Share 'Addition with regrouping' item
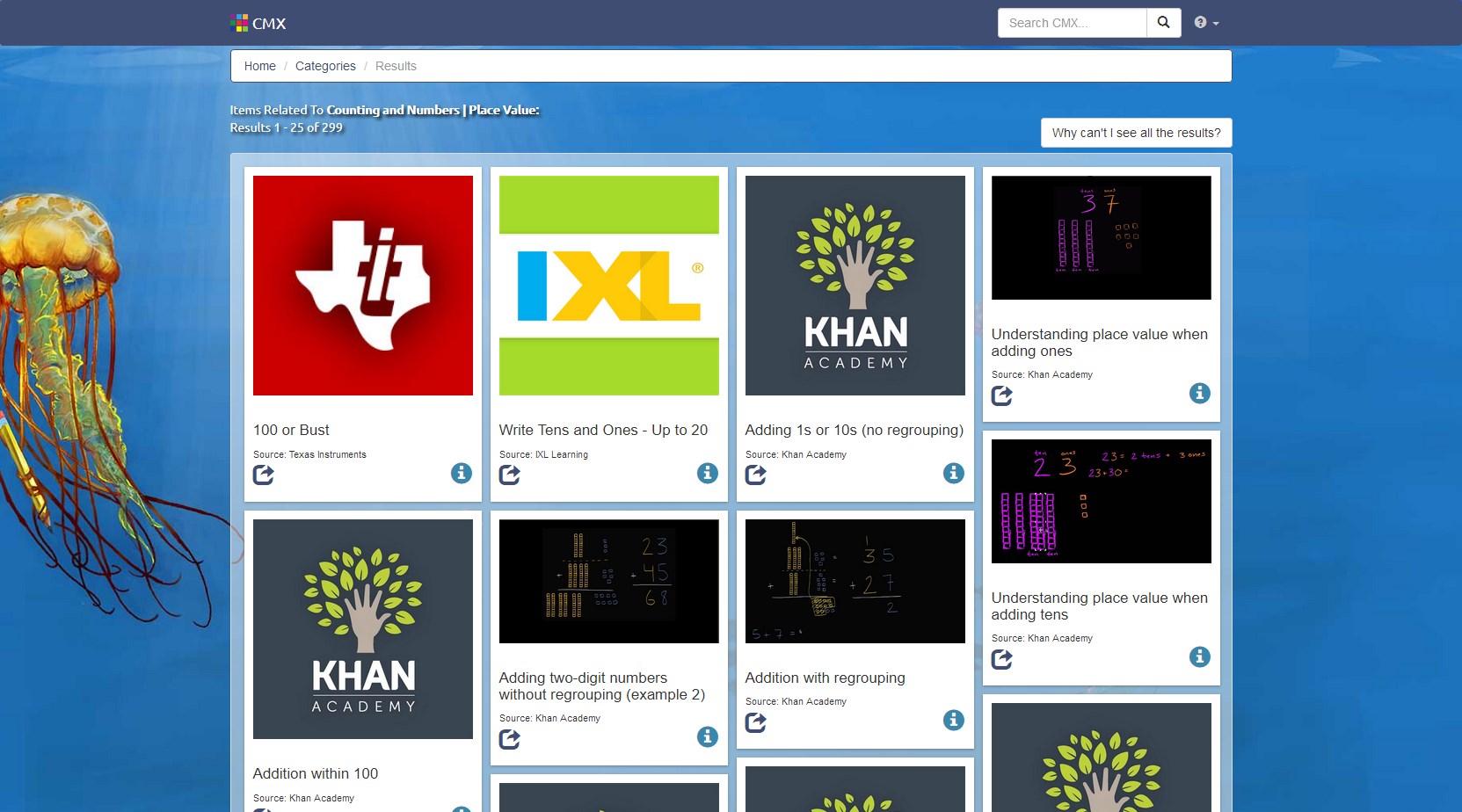1462x812 pixels. click(x=756, y=722)
